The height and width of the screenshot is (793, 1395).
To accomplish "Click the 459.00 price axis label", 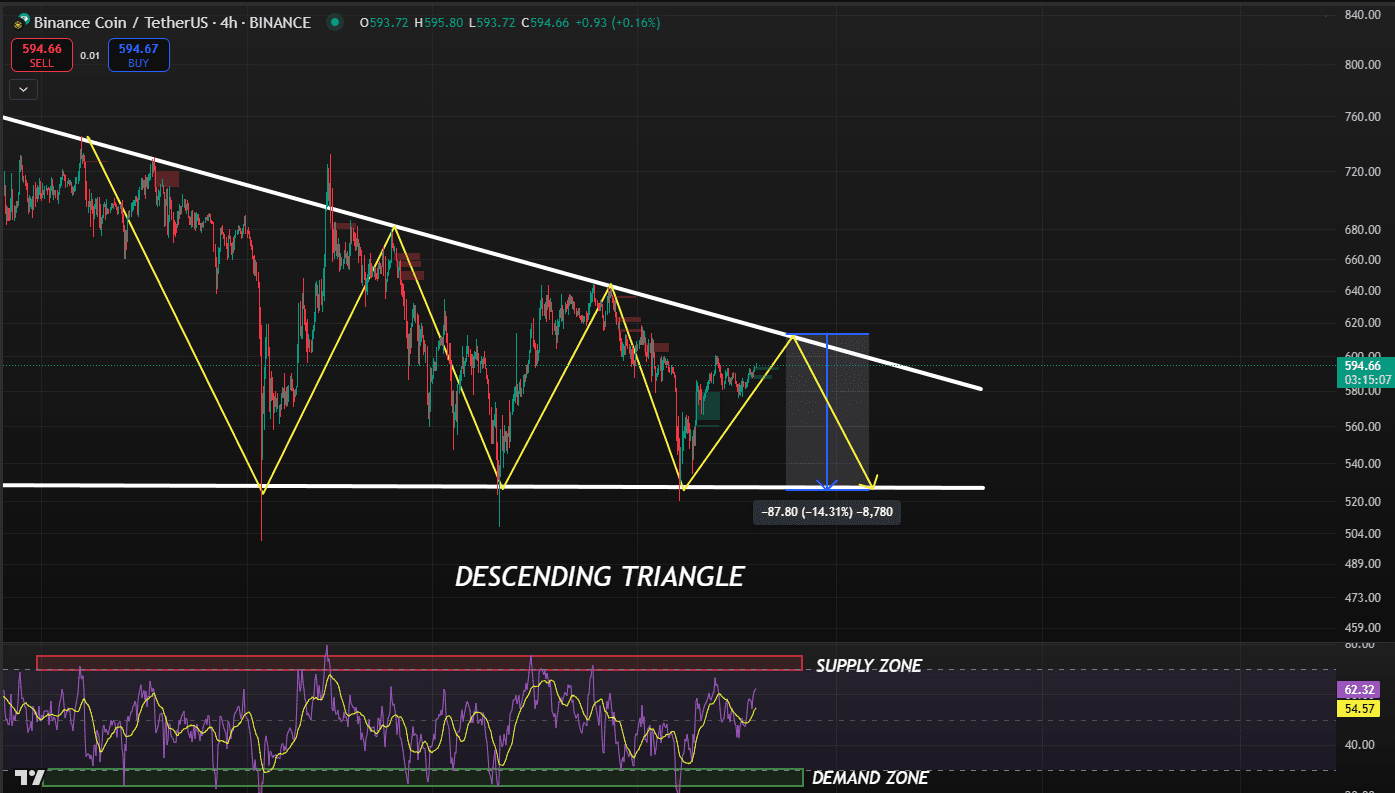I will [1362, 629].
